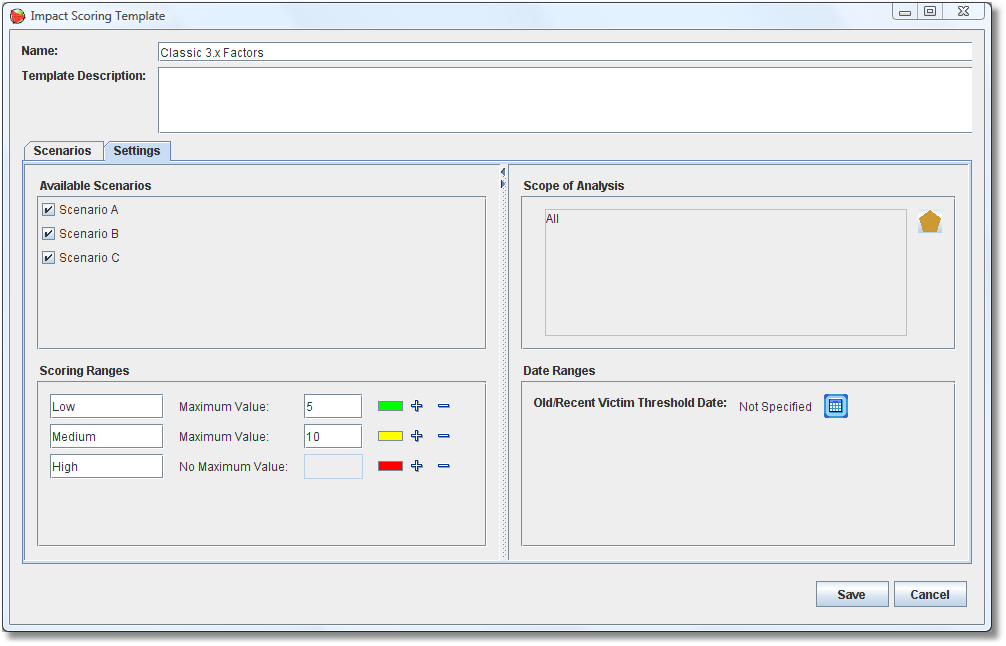Remove the Medium scoring range
This screenshot has width=1006, height=646.
444,436
